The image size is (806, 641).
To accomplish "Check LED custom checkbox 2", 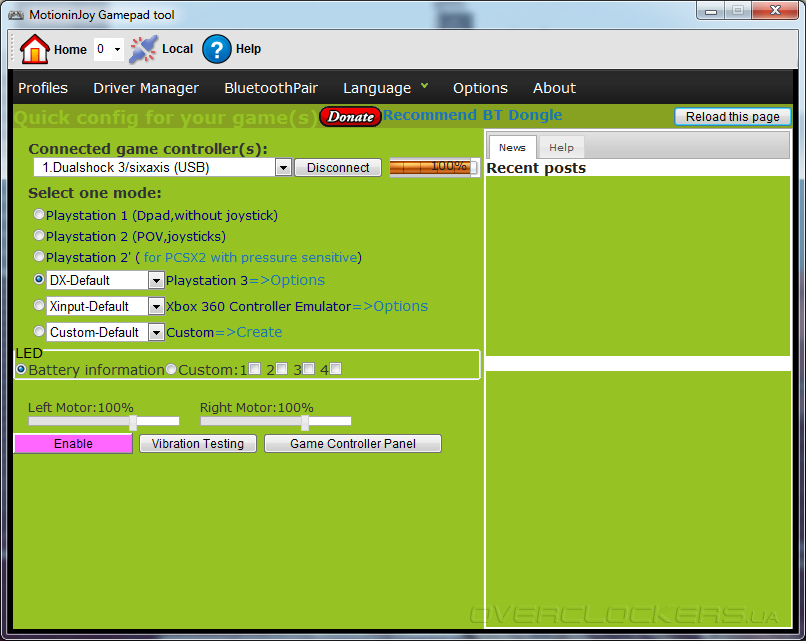I will pyautogui.click(x=281, y=369).
